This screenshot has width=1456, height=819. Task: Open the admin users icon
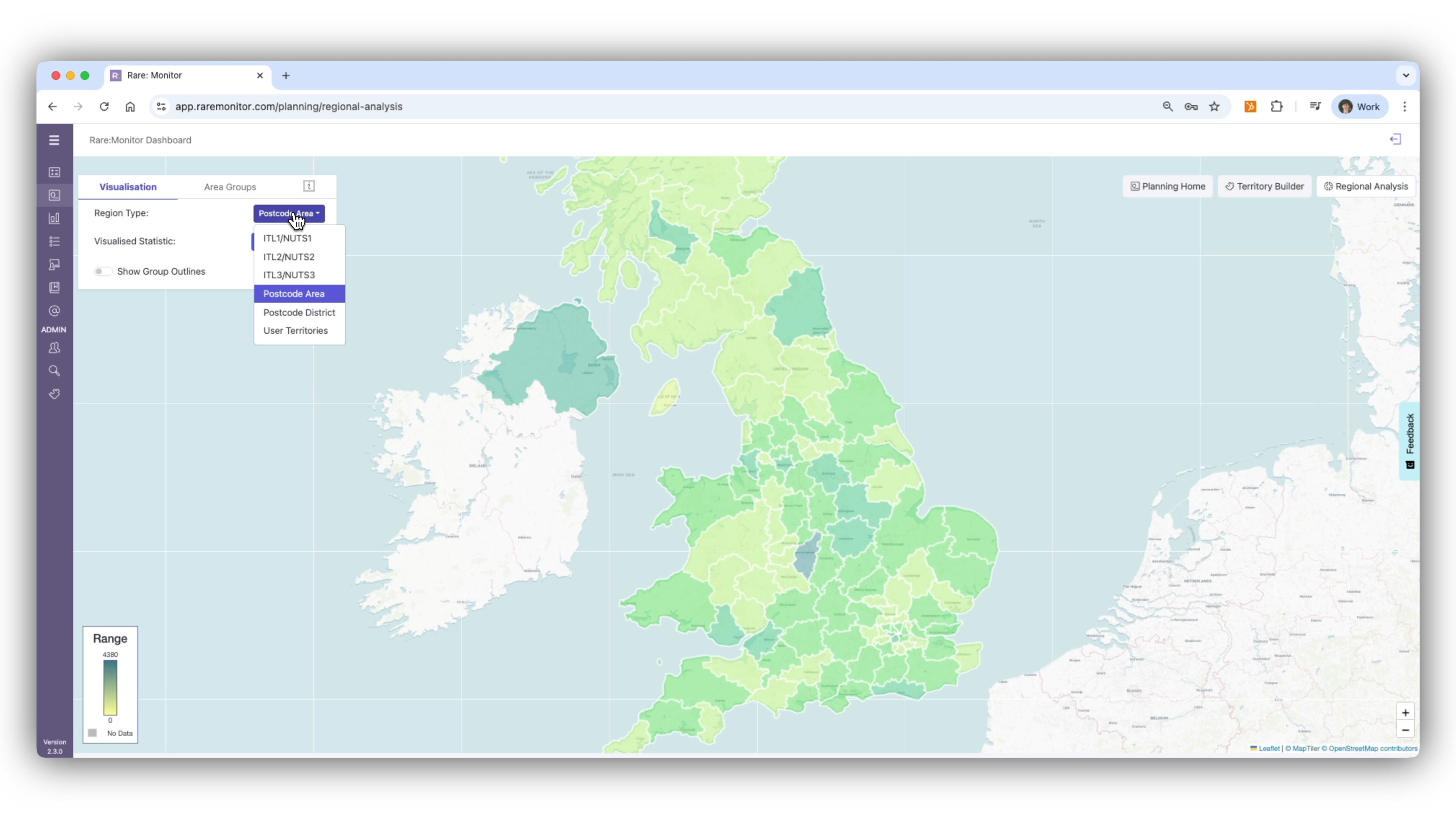[54, 348]
